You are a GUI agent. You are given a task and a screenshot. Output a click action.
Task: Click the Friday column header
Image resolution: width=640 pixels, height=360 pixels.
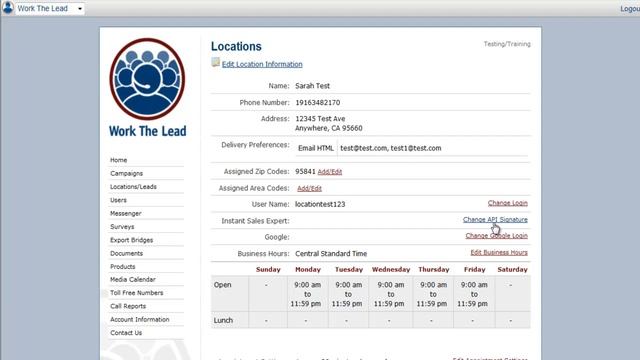pyautogui.click(x=474, y=269)
